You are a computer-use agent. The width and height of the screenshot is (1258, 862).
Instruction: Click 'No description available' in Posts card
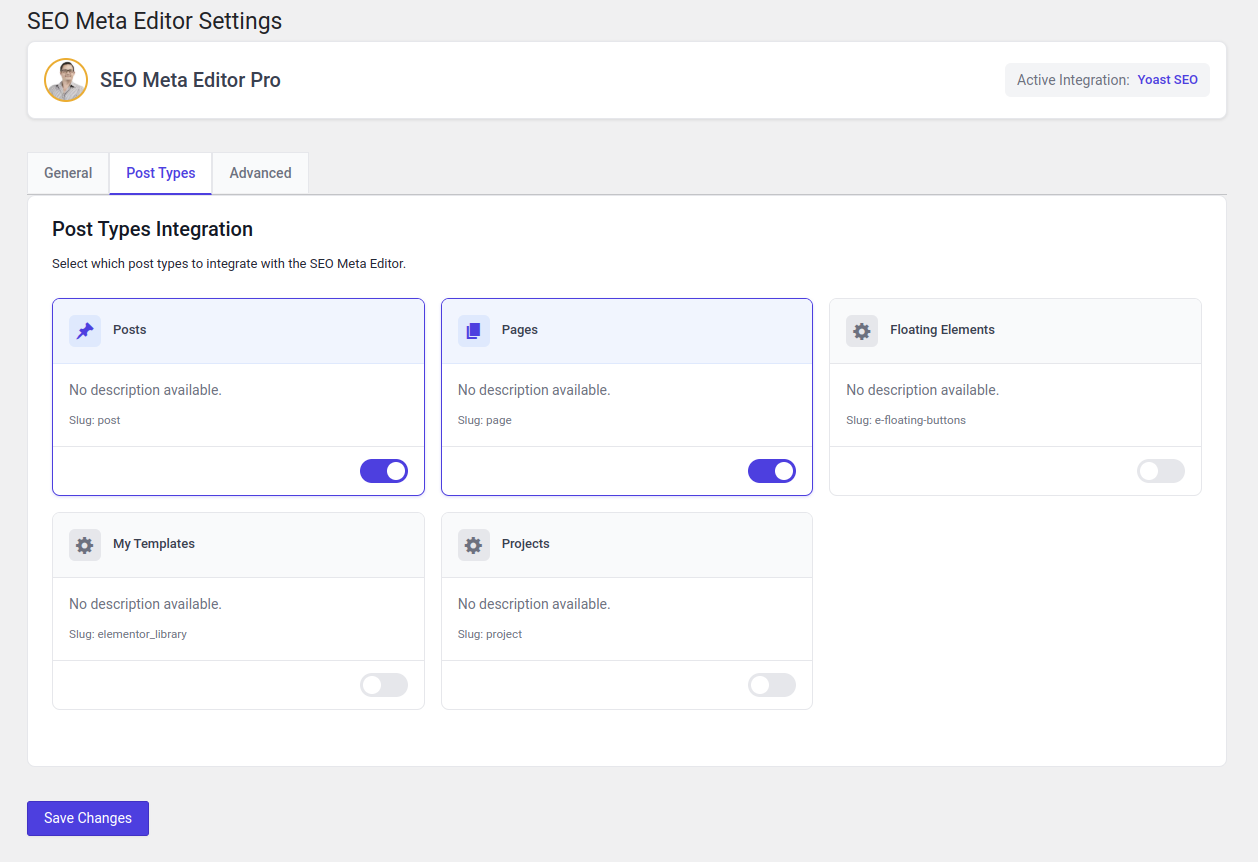tap(145, 390)
